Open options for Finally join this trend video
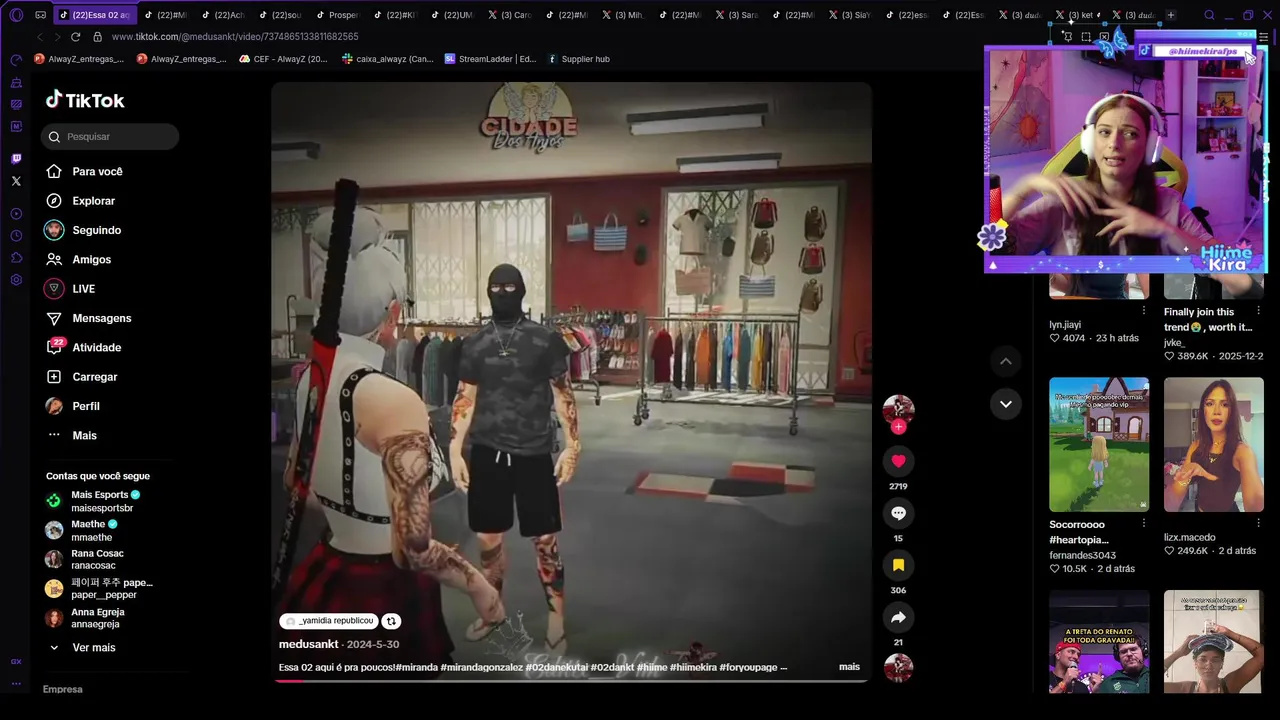The image size is (1280, 720). point(1258,311)
